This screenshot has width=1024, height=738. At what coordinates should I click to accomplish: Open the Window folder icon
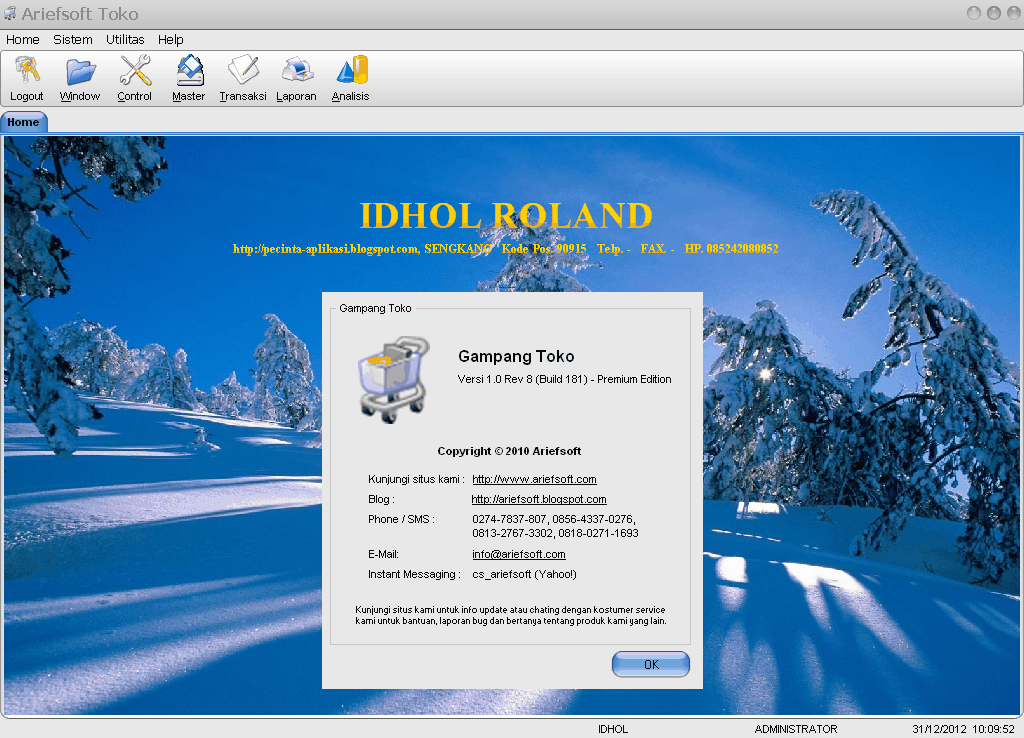point(80,71)
